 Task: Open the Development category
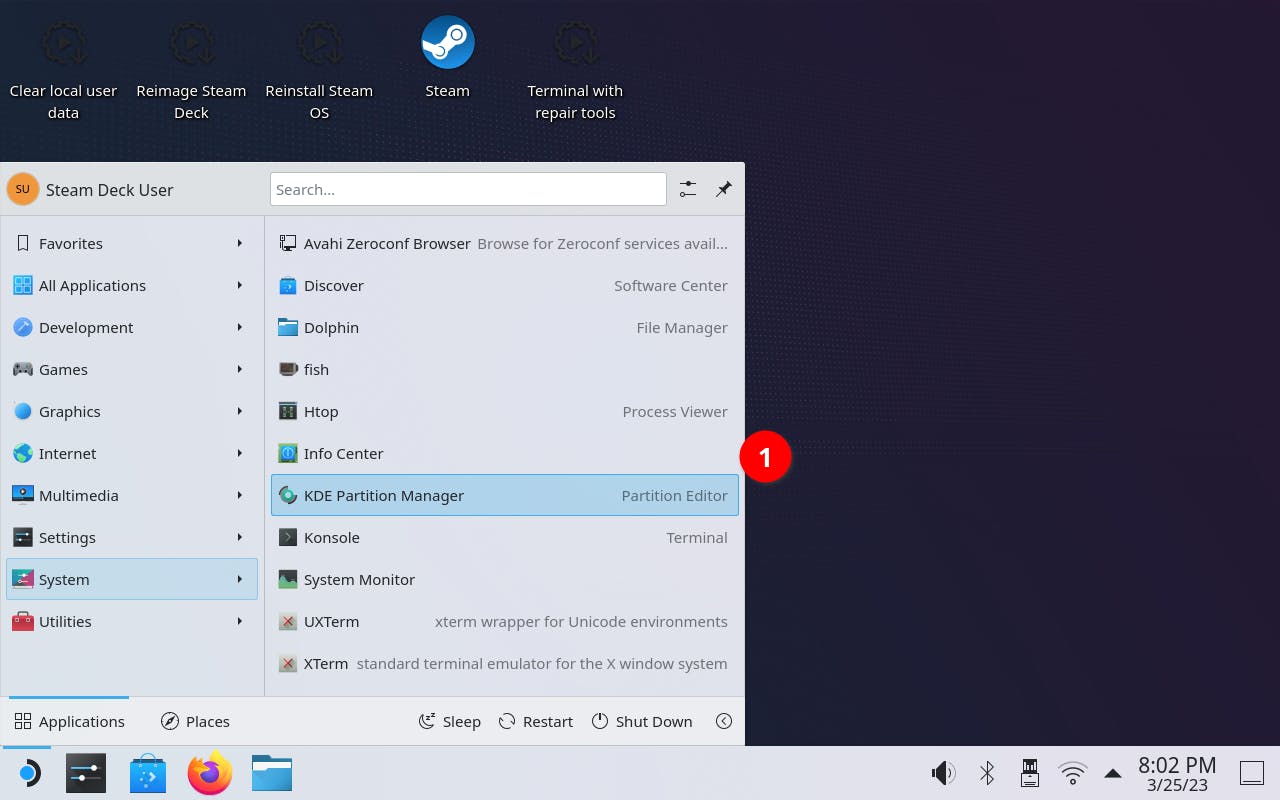point(132,327)
